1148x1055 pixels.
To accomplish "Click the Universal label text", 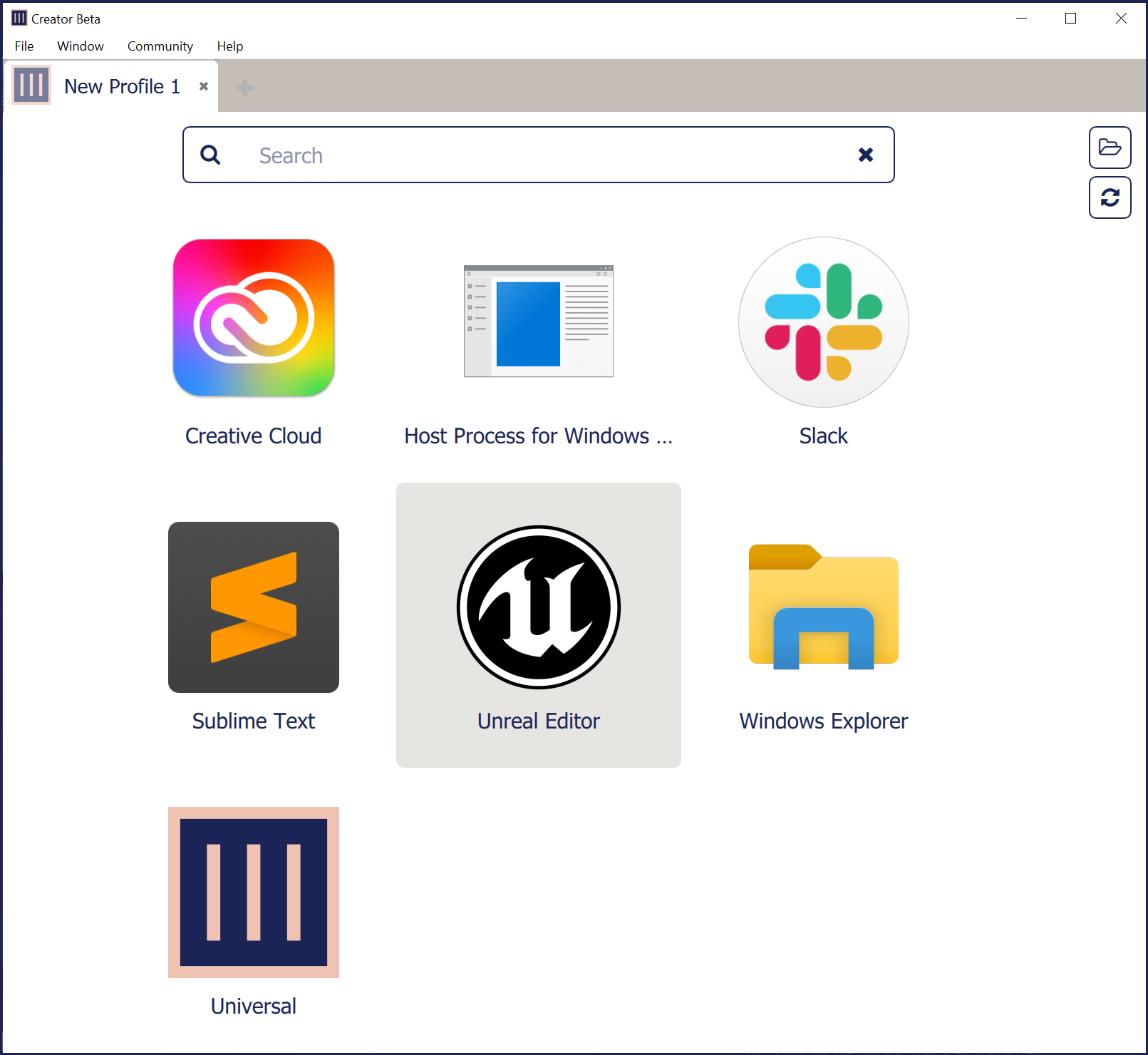I will pos(254,1006).
